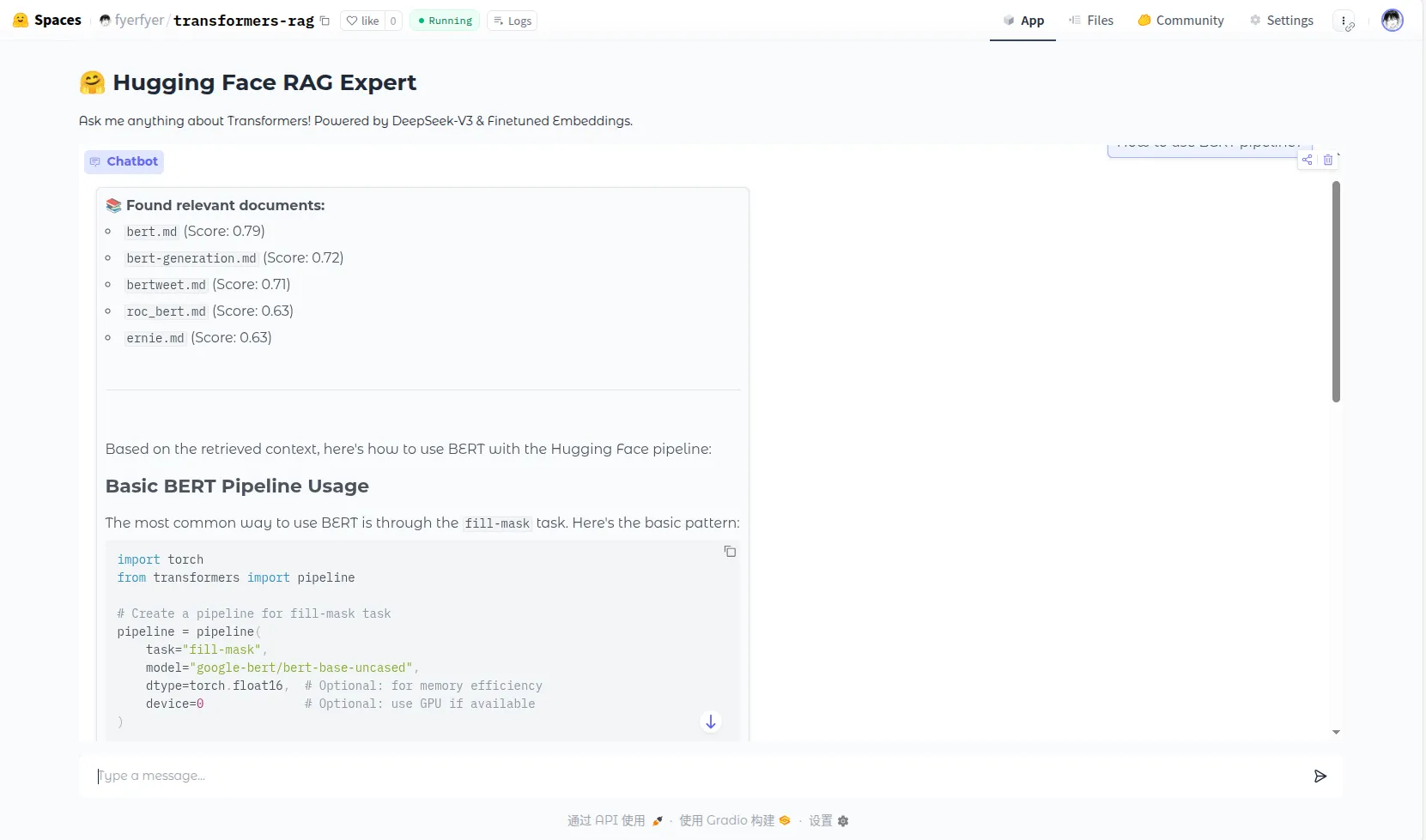This screenshot has width=1426, height=840.
Task: Open the three-dot more options menu
Action: tap(1344, 21)
